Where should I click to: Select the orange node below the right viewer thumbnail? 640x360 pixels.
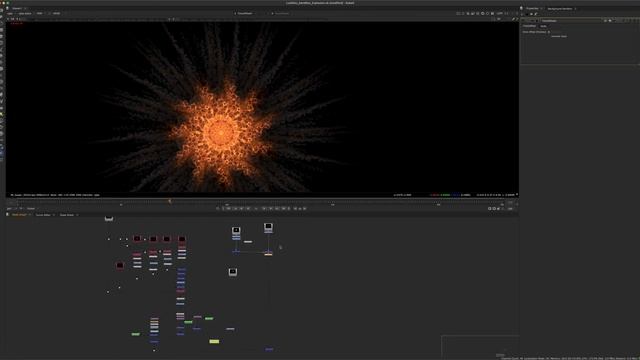268,254
